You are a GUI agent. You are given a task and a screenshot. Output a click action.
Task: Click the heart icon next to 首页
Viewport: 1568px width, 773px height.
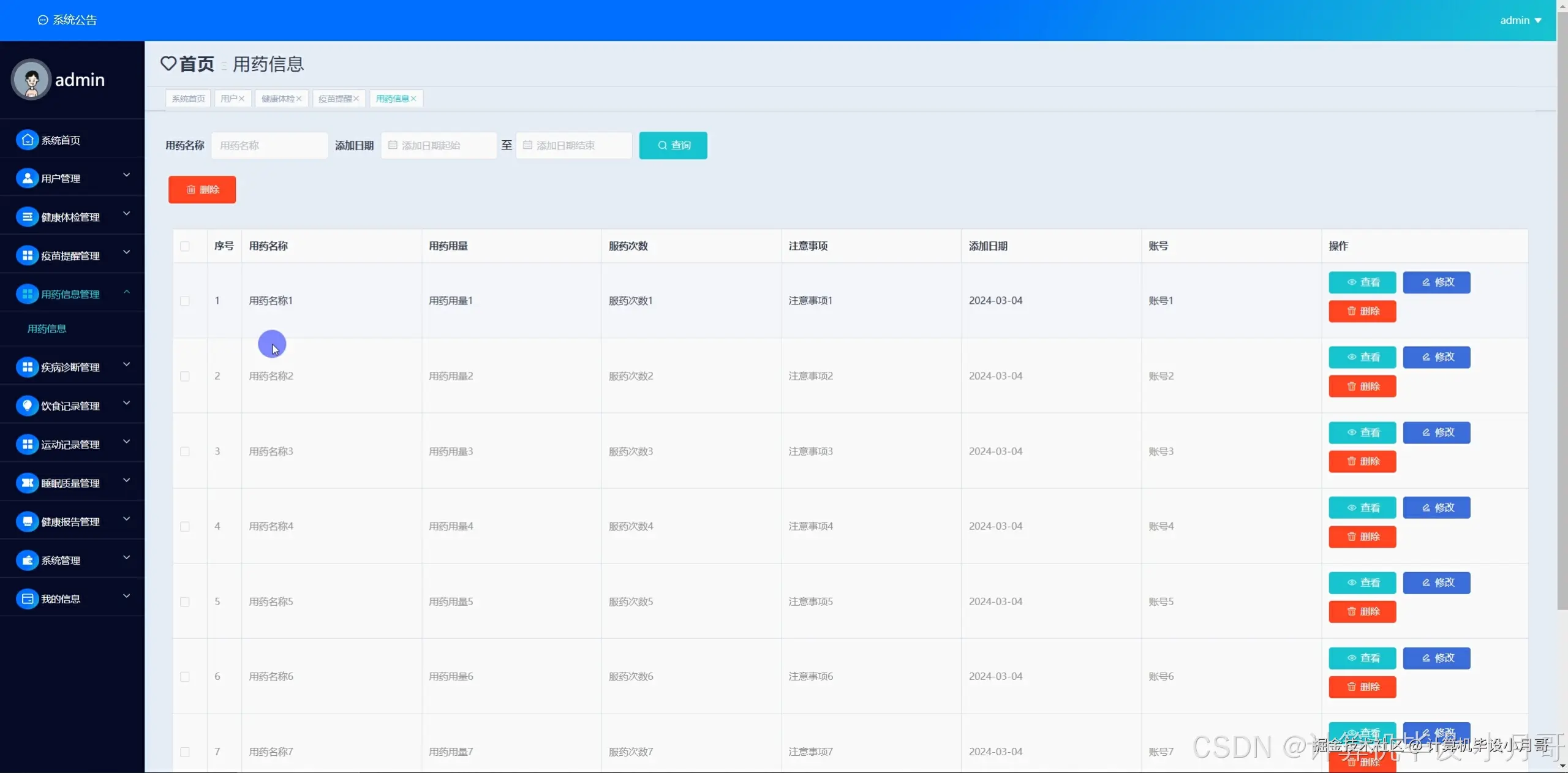[x=168, y=64]
